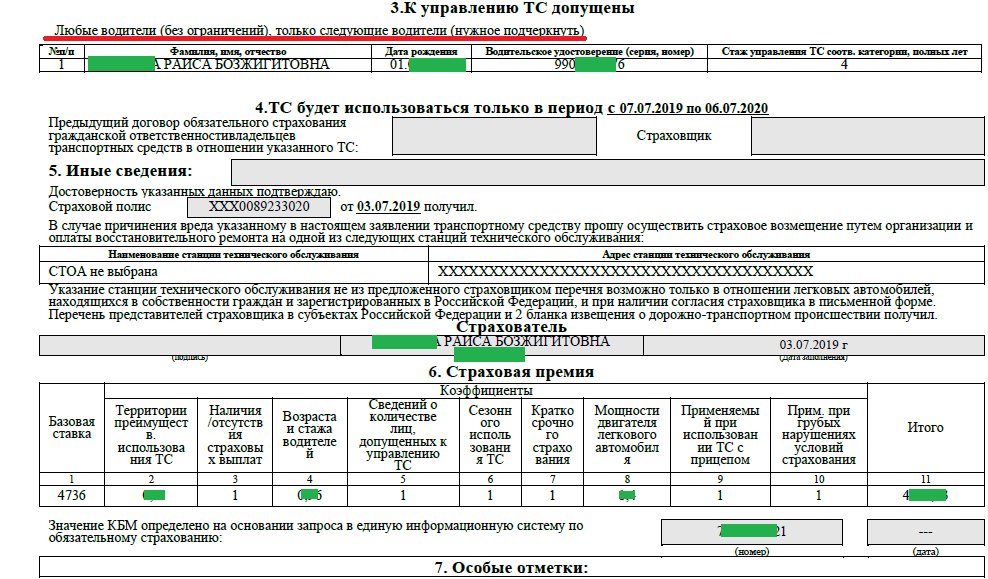Click the heading "3.К управлению ТС допущены"
The width and height of the screenshot is (988, 579).
[512, 8]
